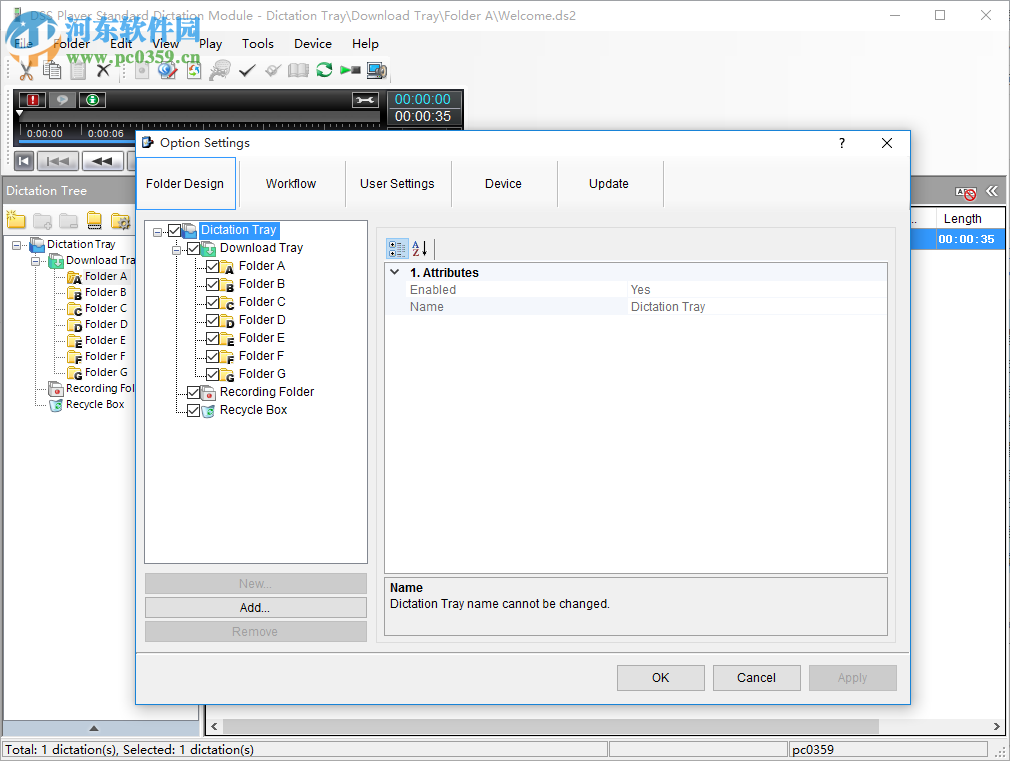Click the green info button in player
Screen dimensions: 1010x761
point(93,100)
